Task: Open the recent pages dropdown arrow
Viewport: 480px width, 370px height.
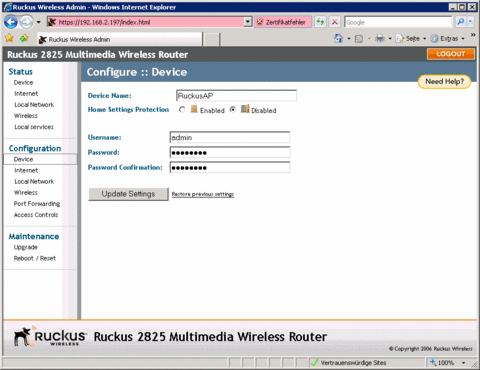Action: coord(38,22)
